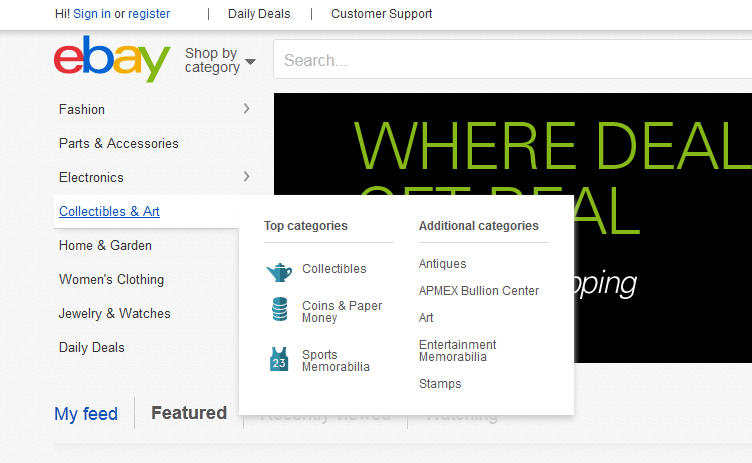Open Entertainment Memorabilia category
This screenshot has width=752, height=463.
[x=457, y=351]
